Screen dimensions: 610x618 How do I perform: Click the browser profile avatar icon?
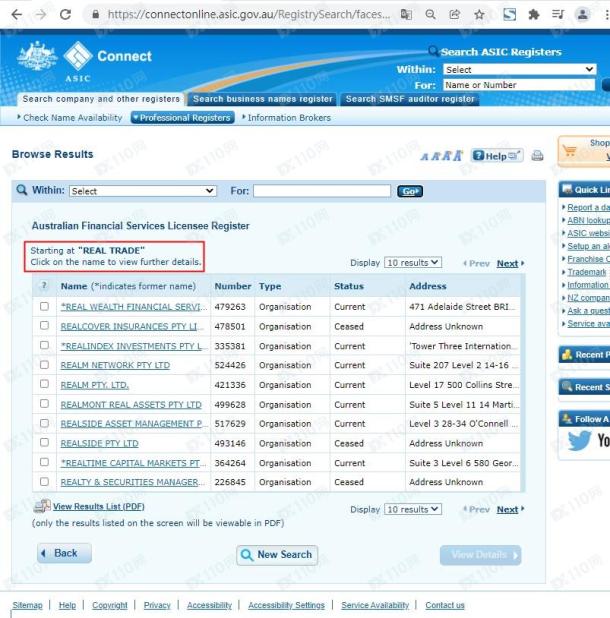pyautogui.click(x=582, y=15)
